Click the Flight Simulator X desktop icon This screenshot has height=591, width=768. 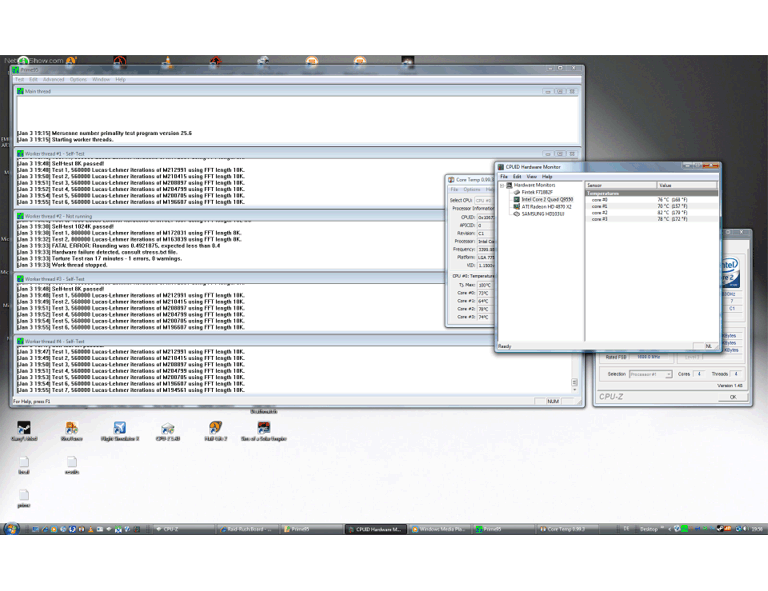(x=119, y=429)
